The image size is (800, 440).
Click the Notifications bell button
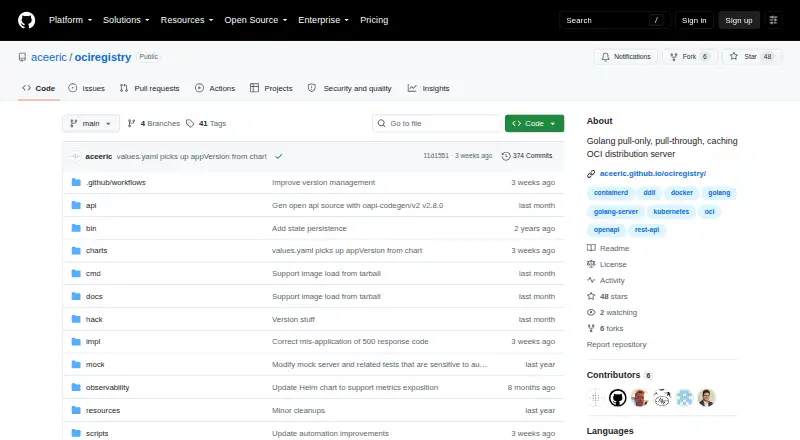pyautogui.click(x=626, y=57)
